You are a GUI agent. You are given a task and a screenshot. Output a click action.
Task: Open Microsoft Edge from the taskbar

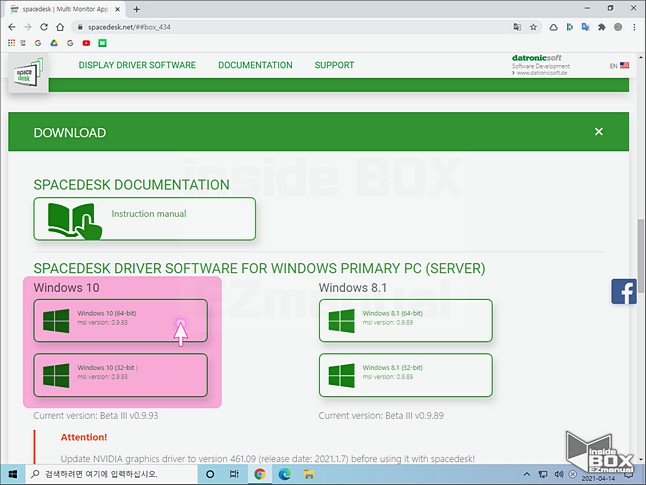point(284,474)
